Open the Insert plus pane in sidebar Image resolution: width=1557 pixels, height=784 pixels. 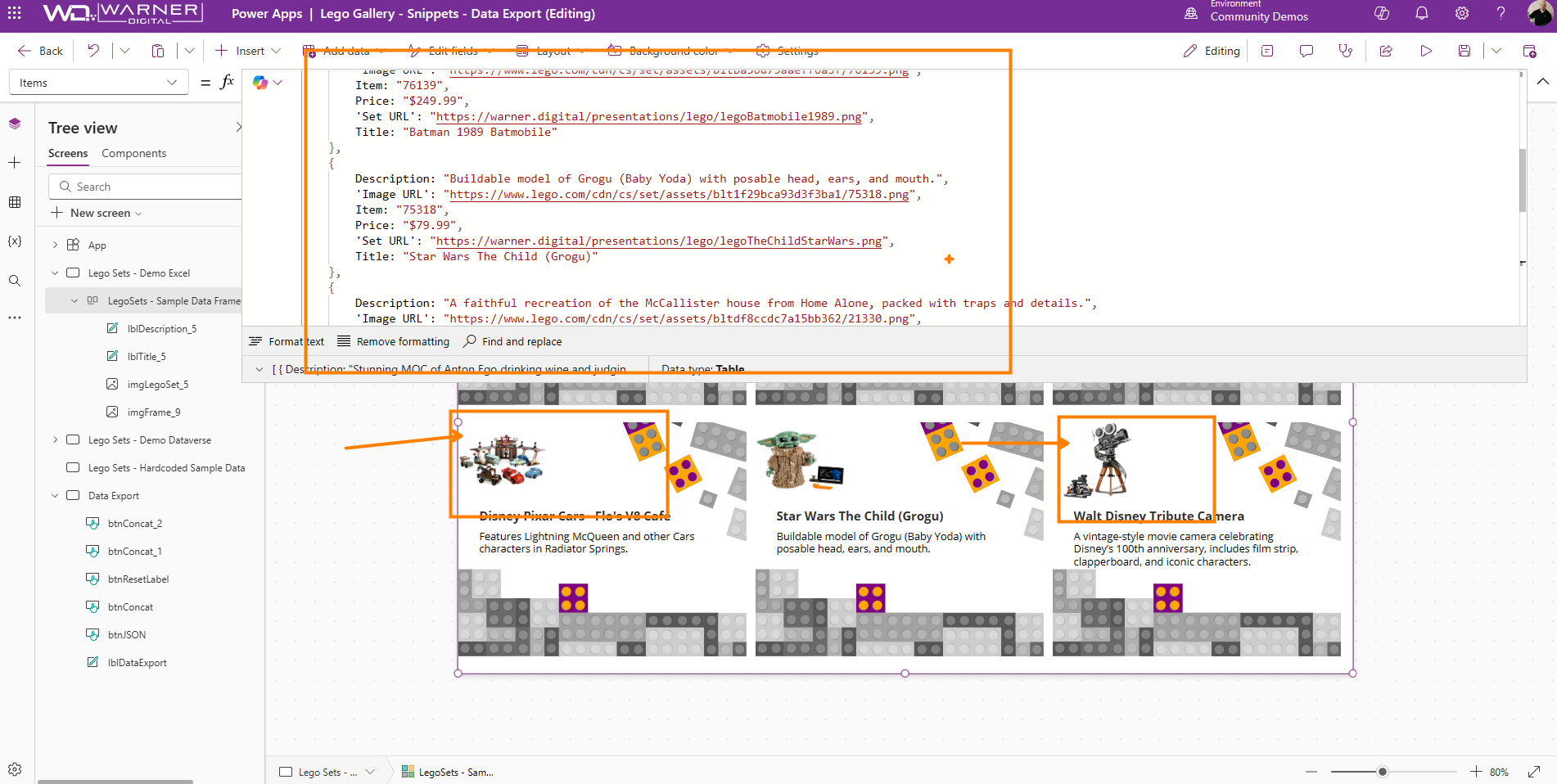tap(15, 163)
